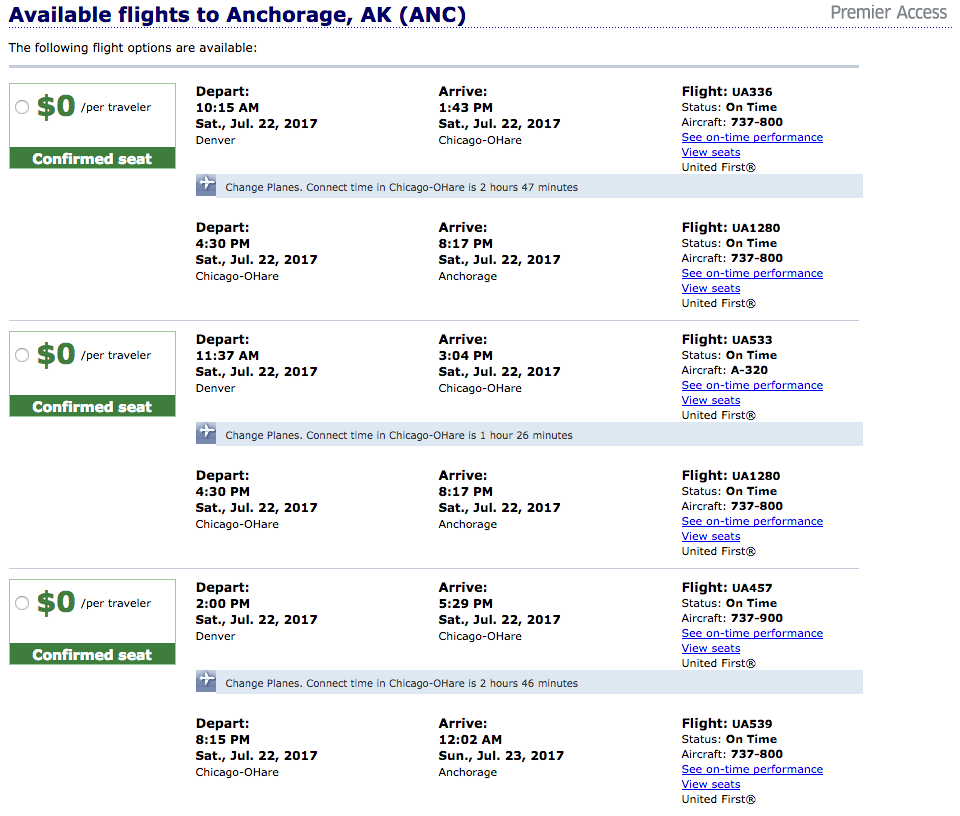The height and width of the screenshot is (816, 960).
Task: Select the radio button for the UA533 itinerary
Action: click(22, 355)
